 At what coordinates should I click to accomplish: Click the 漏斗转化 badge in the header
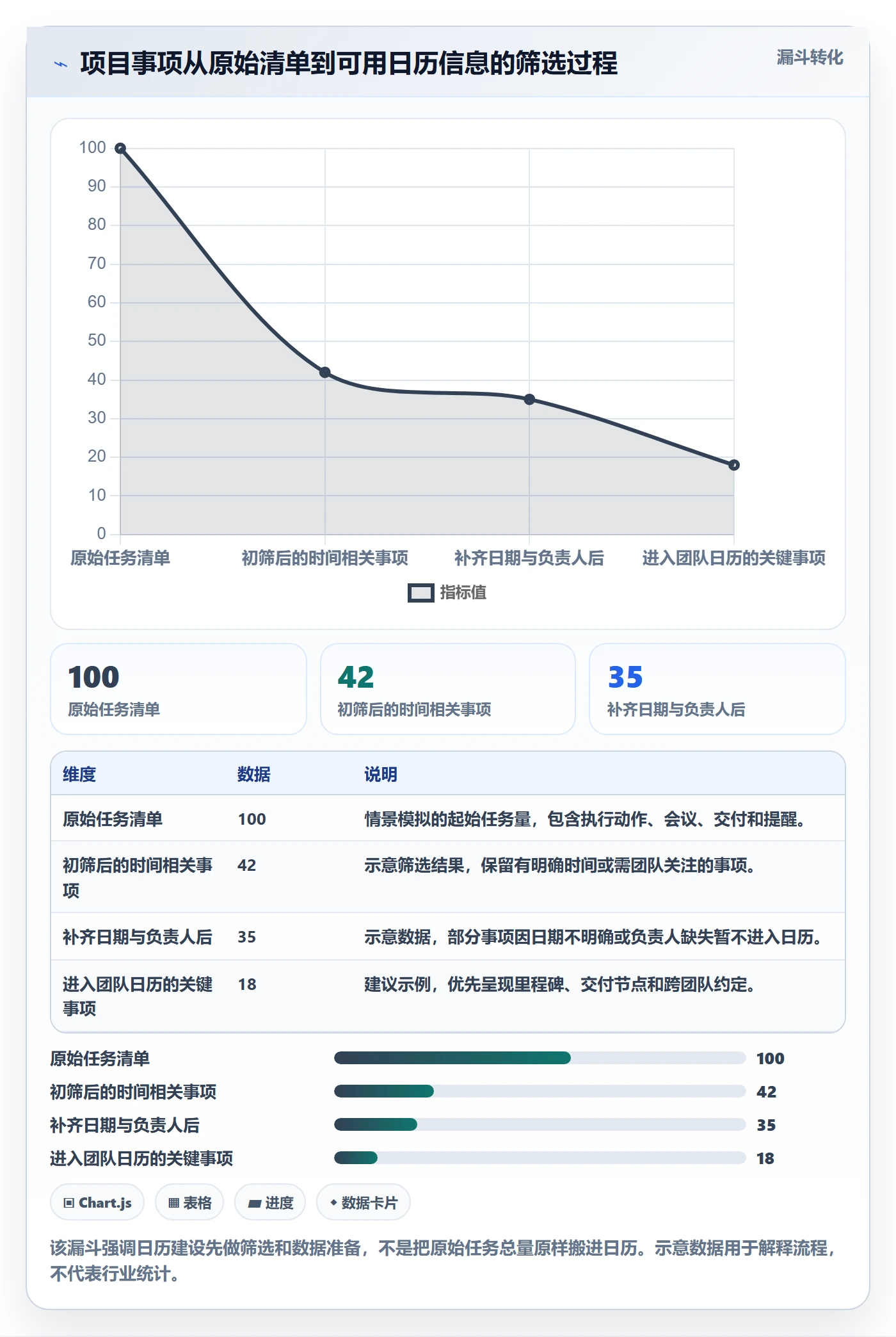(810, 58)
